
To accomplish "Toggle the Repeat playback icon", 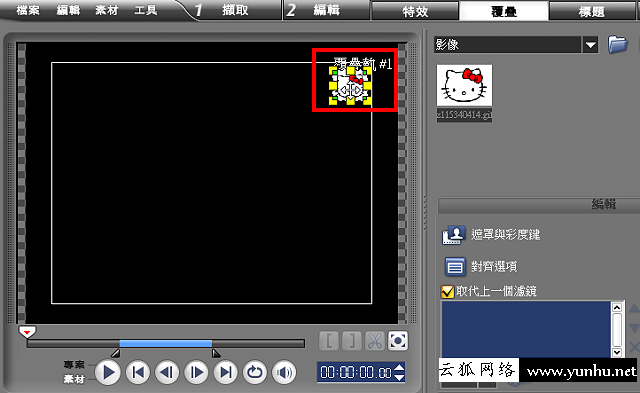I will pyautogui.click(x=255, y=372).
